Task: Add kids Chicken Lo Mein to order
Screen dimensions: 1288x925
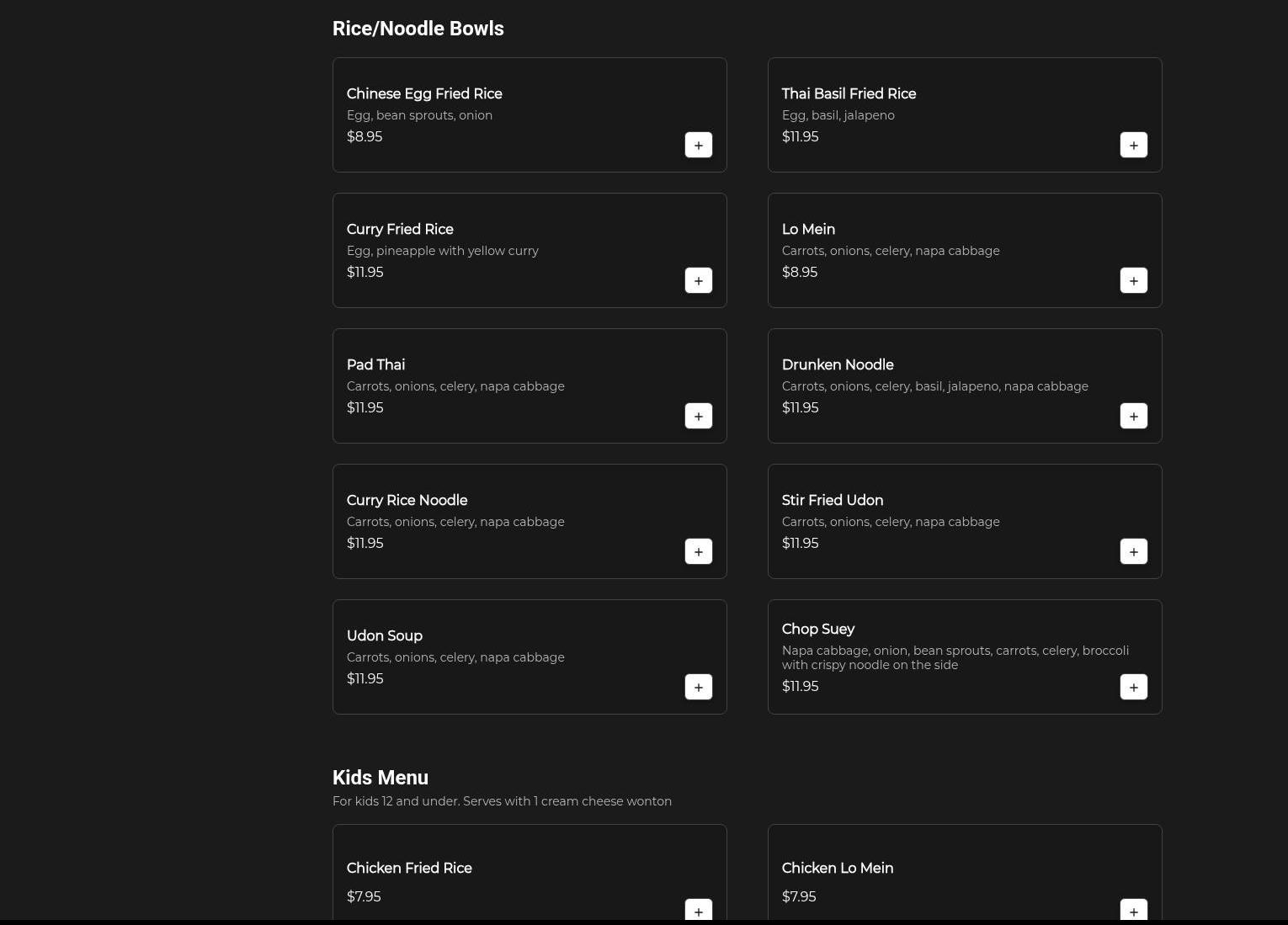Action: pos(1133,911)
